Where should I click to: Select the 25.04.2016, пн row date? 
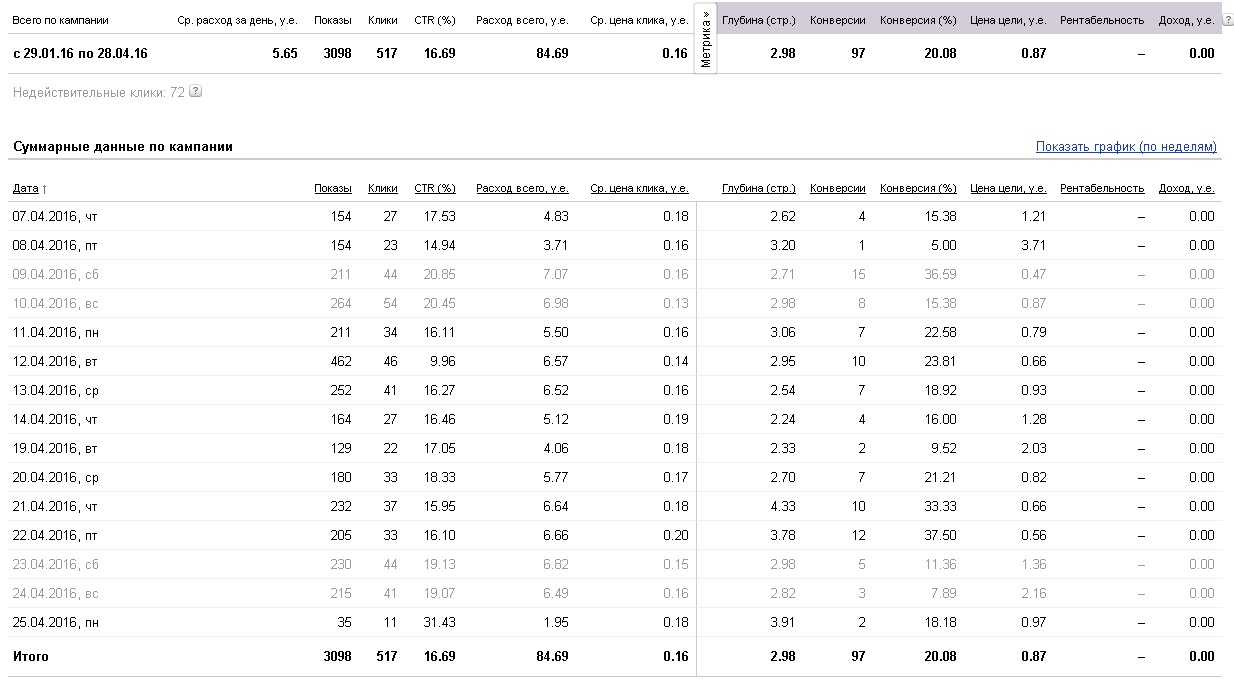[x=54, y=622]
